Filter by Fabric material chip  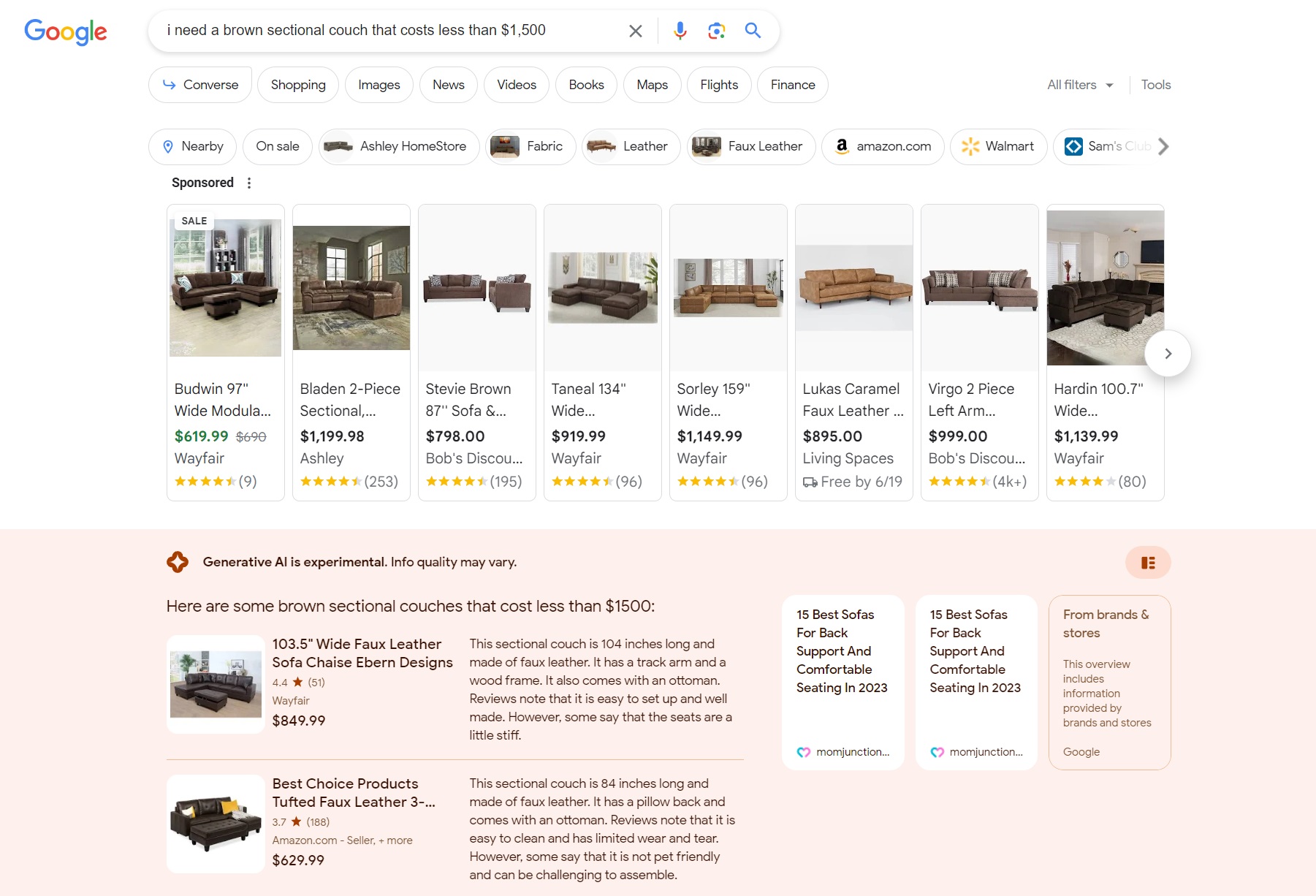click(530, 146)
